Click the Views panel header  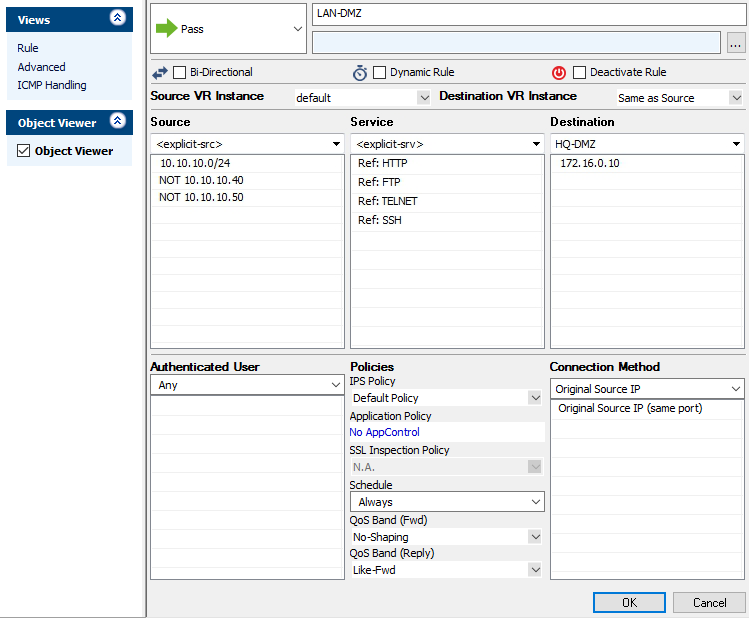[x=69, y=20]
